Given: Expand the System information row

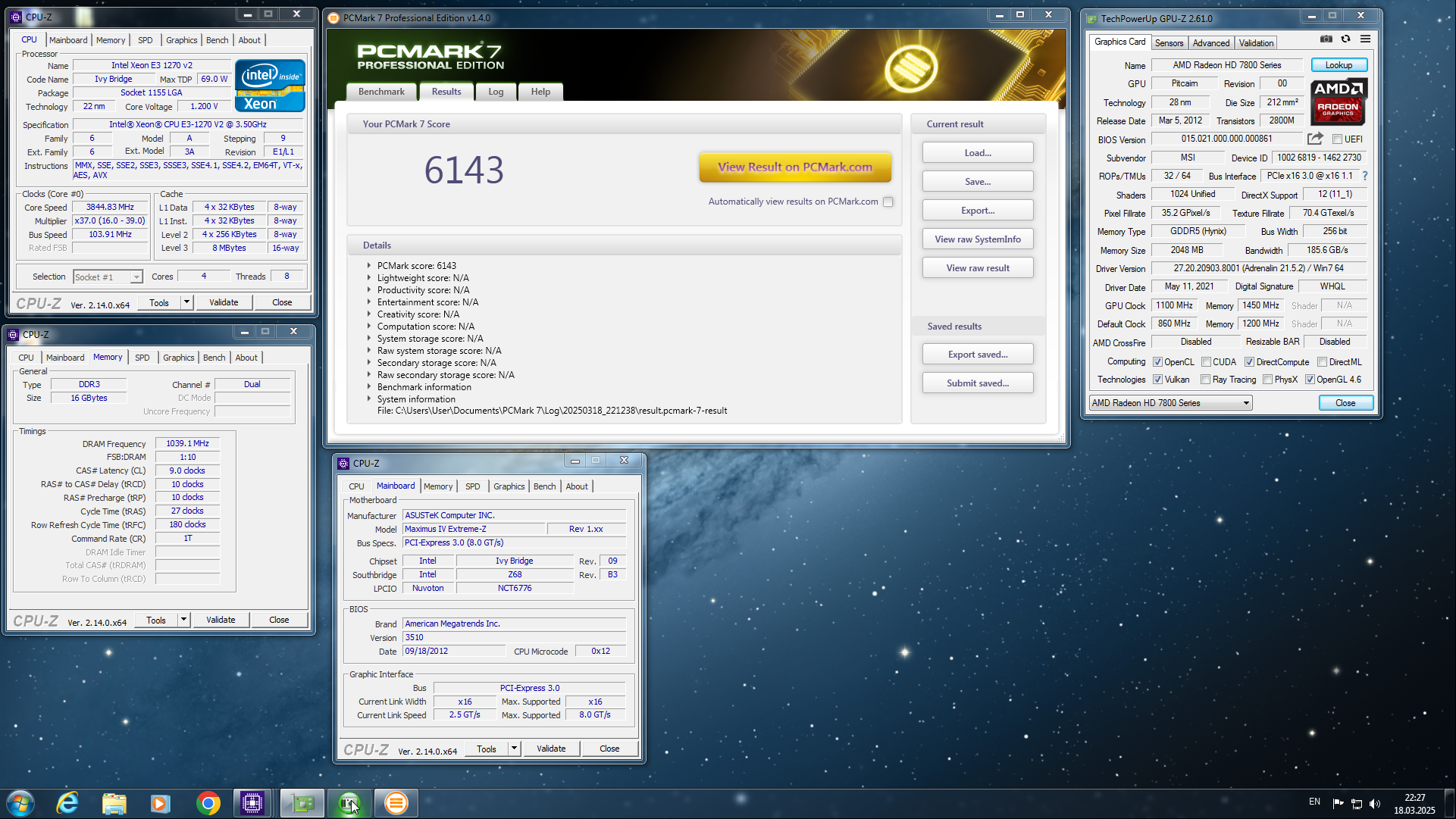Looking at the screenshot, I should click(x=369, y=399).
